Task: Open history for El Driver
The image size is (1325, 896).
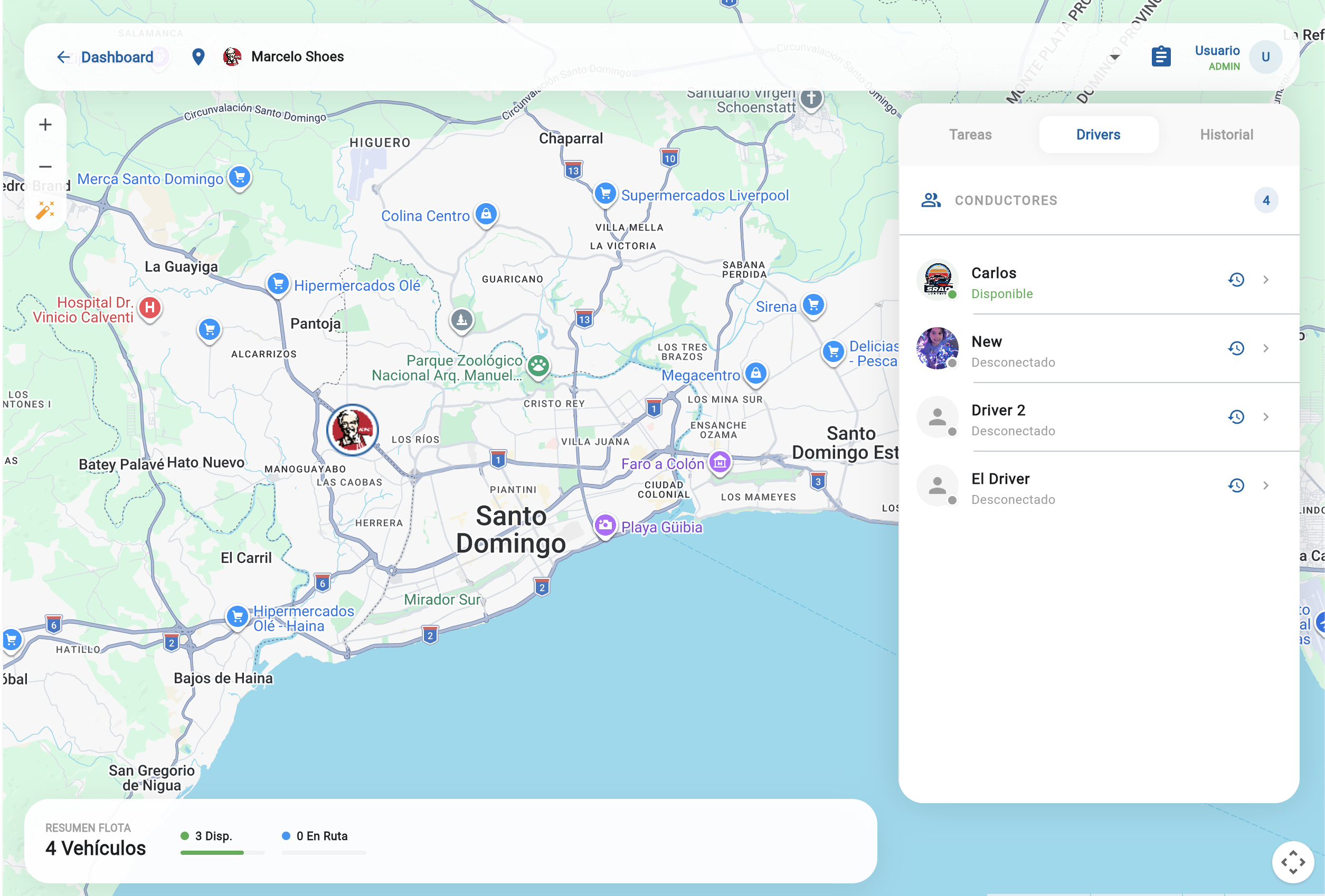Action: coord(1235,485)
